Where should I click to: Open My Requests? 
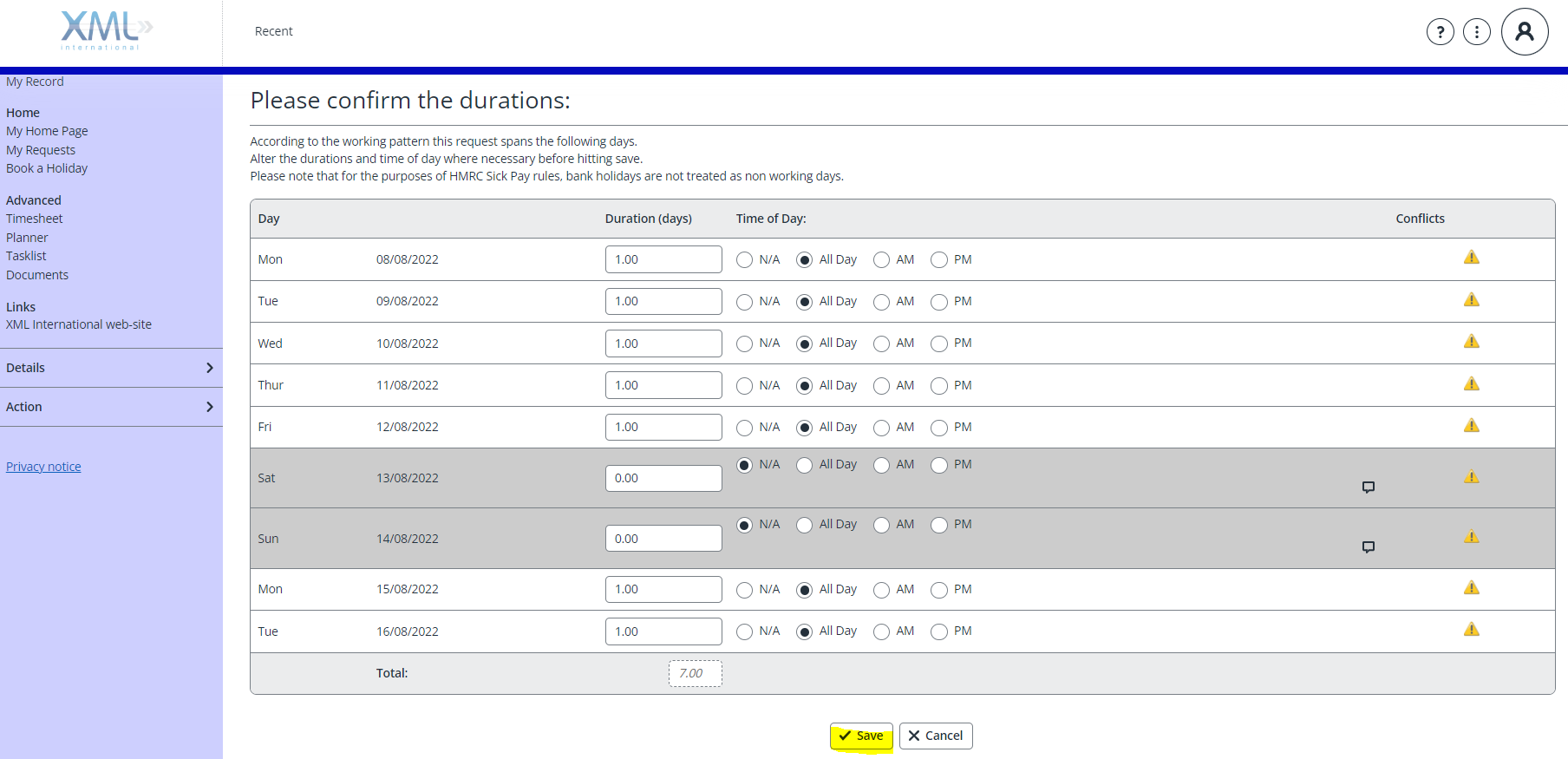click(41, 150)
